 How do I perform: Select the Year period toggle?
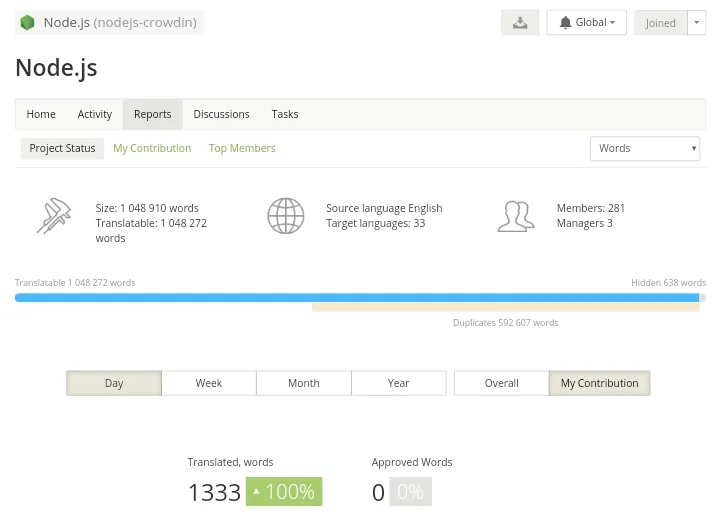pos(399,383)
